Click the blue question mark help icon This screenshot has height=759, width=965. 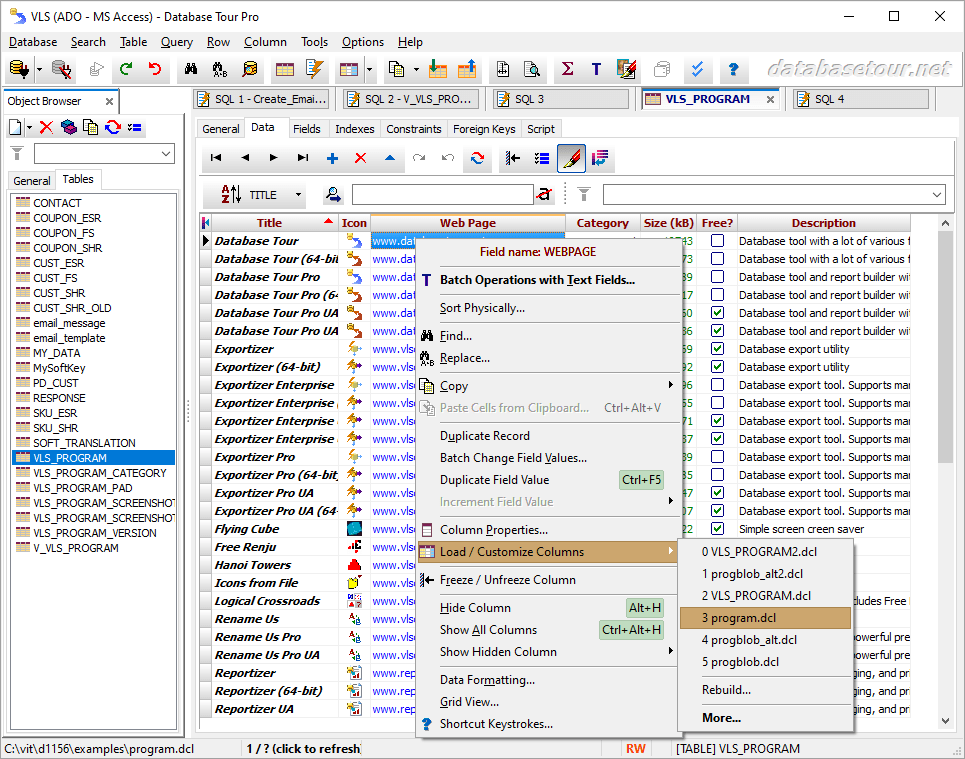[x=733, y=69]
